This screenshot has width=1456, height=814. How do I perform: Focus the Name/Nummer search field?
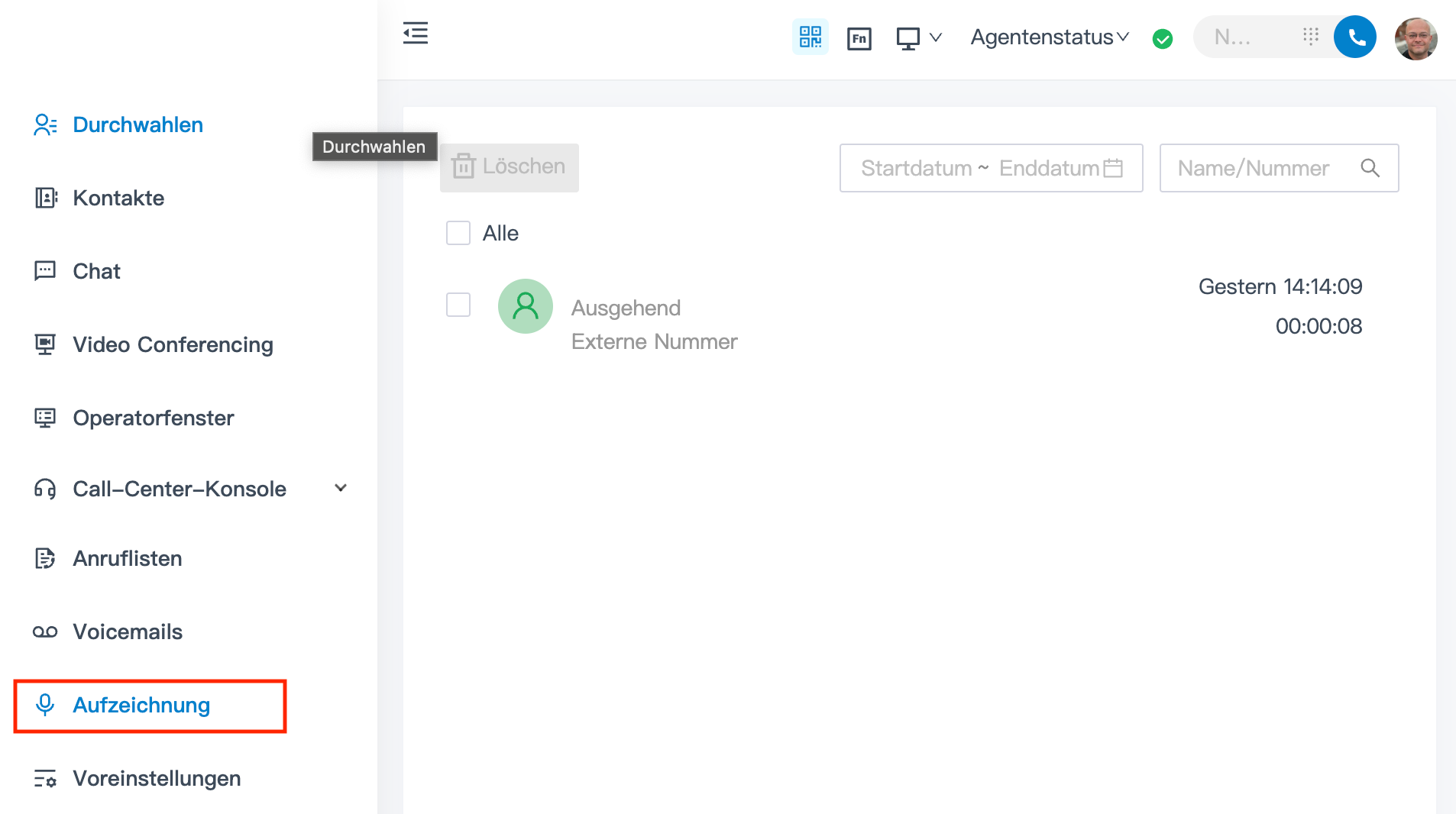click(x=1264, y=168)
